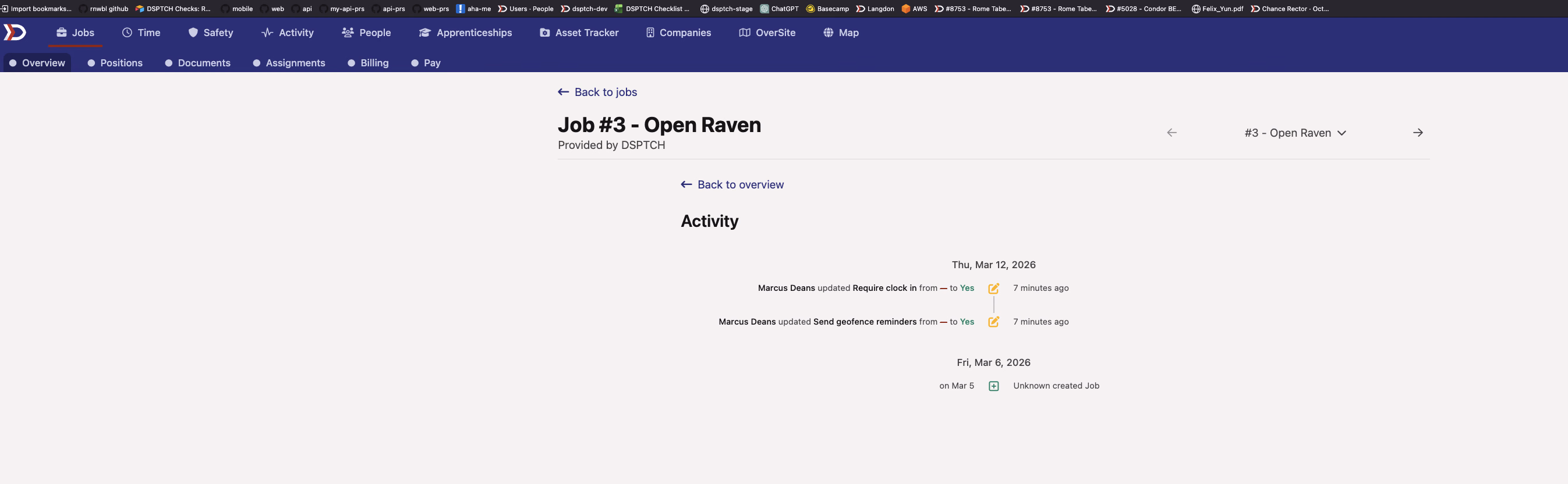The image size is (1568, 484).
Task: Go to Companies section
Action: (x=679, y=33)
